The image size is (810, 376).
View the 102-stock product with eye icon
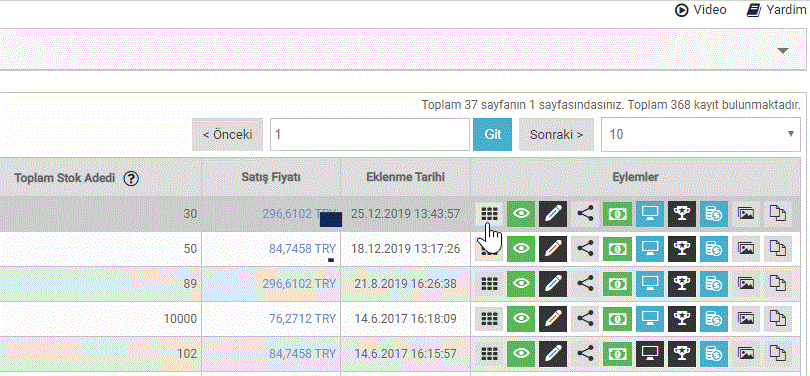[521, 354]
